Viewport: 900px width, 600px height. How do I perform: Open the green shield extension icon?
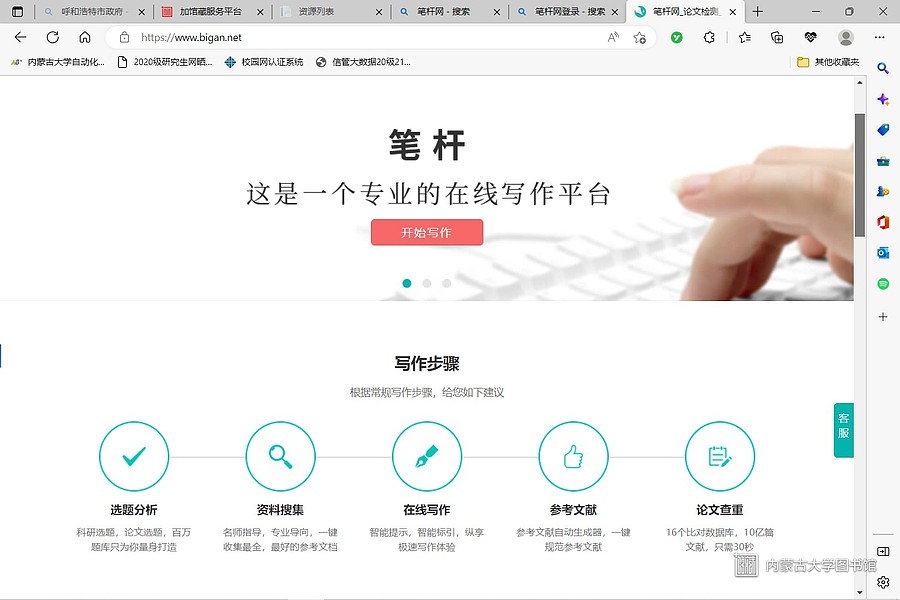click(677, 37)
